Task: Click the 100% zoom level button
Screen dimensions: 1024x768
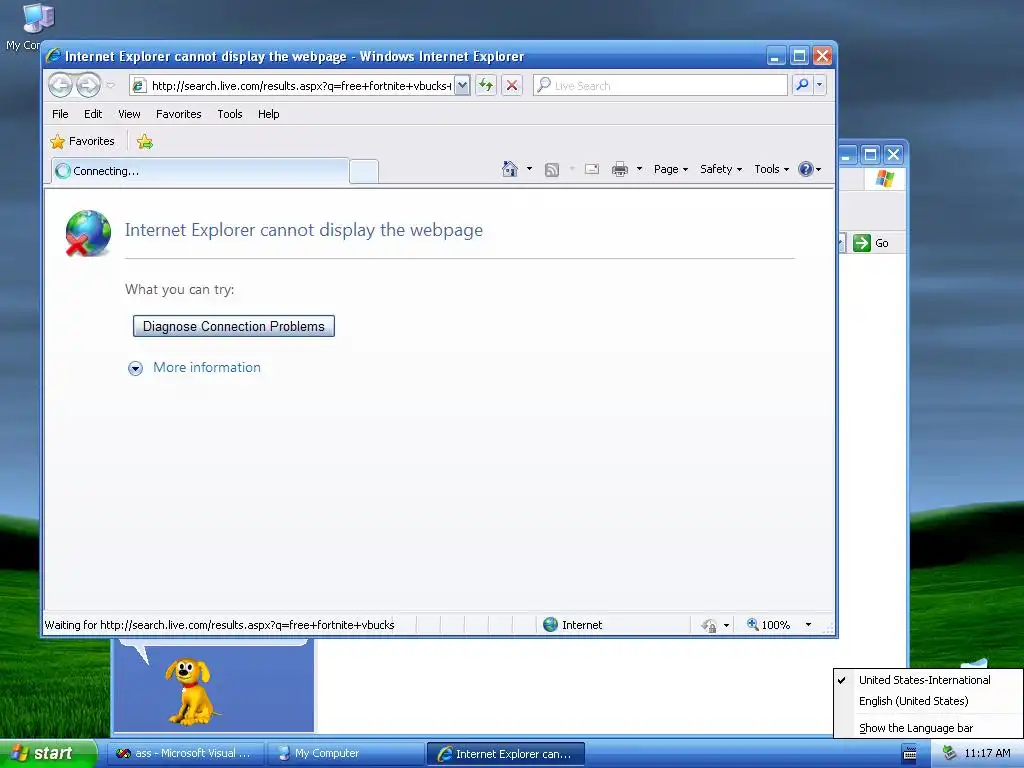Action: coord(769,625)
